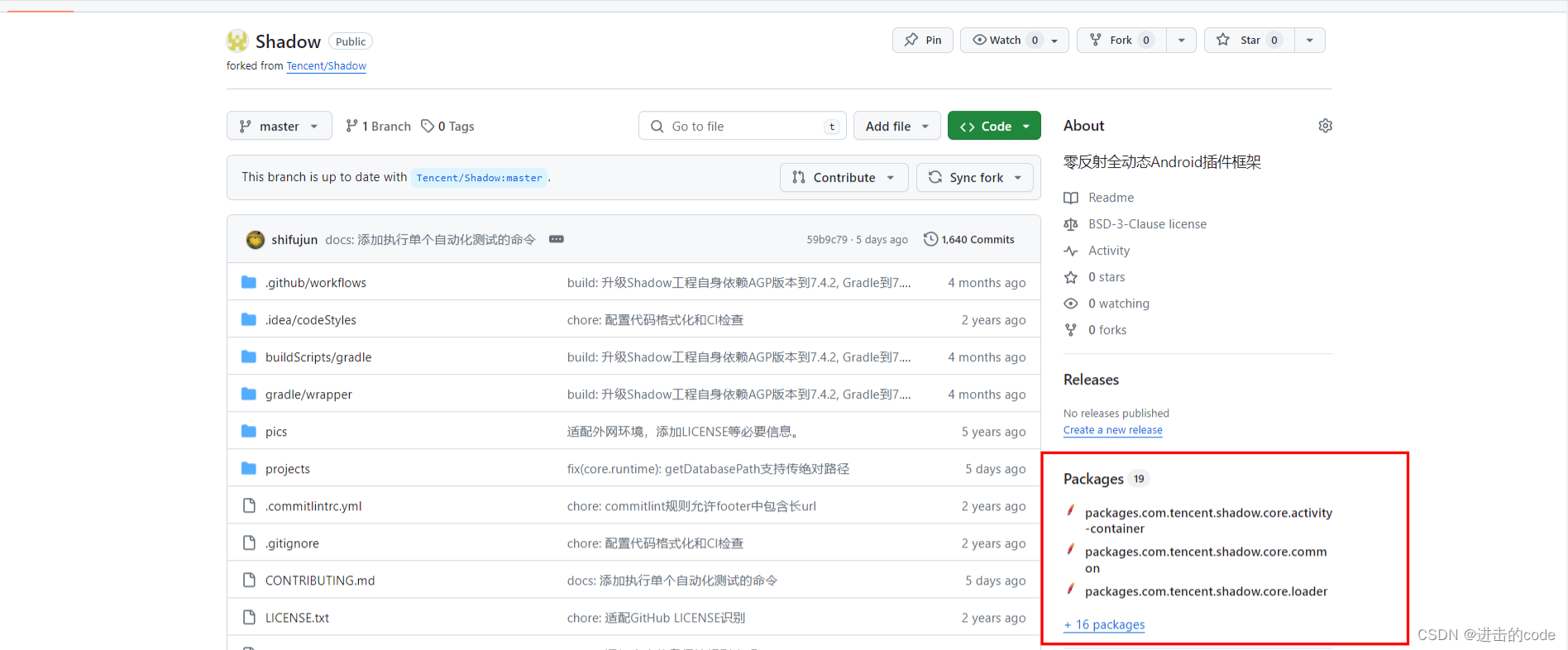Open the shadow.core.common package

coord(1206,560)
